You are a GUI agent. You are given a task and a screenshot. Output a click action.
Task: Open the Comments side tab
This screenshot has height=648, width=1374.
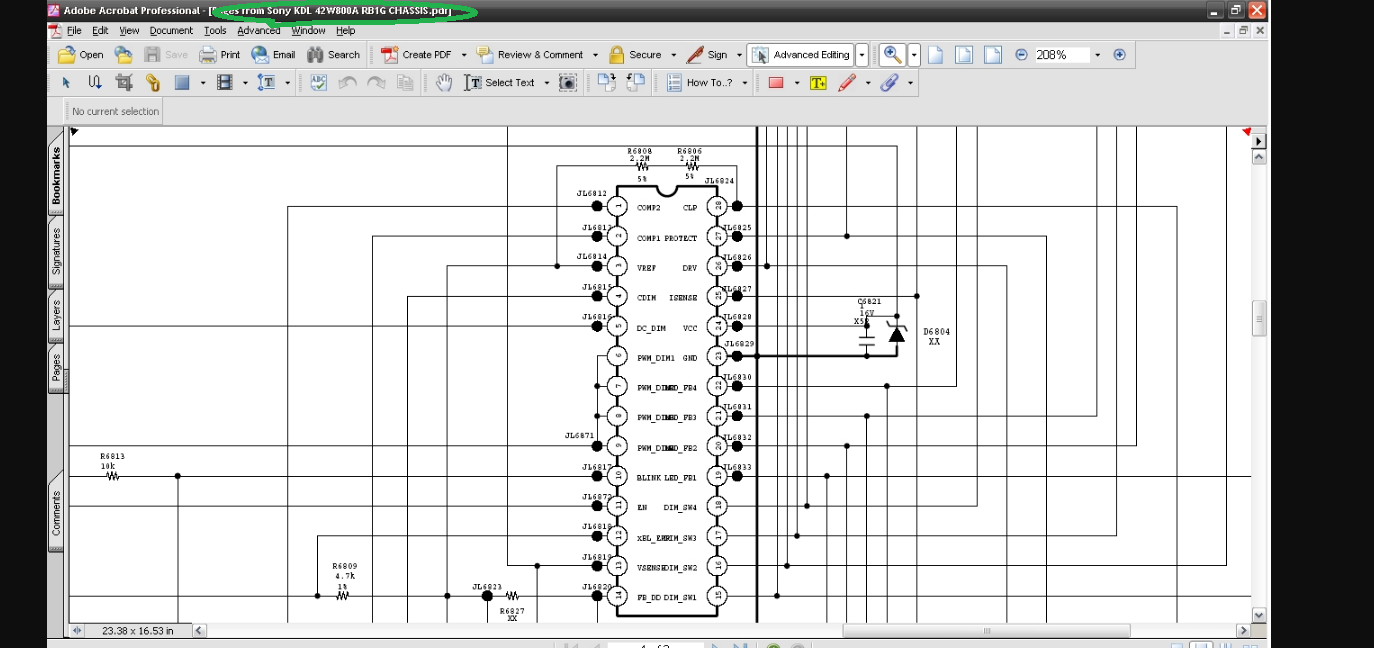click(x=56, y=512)
